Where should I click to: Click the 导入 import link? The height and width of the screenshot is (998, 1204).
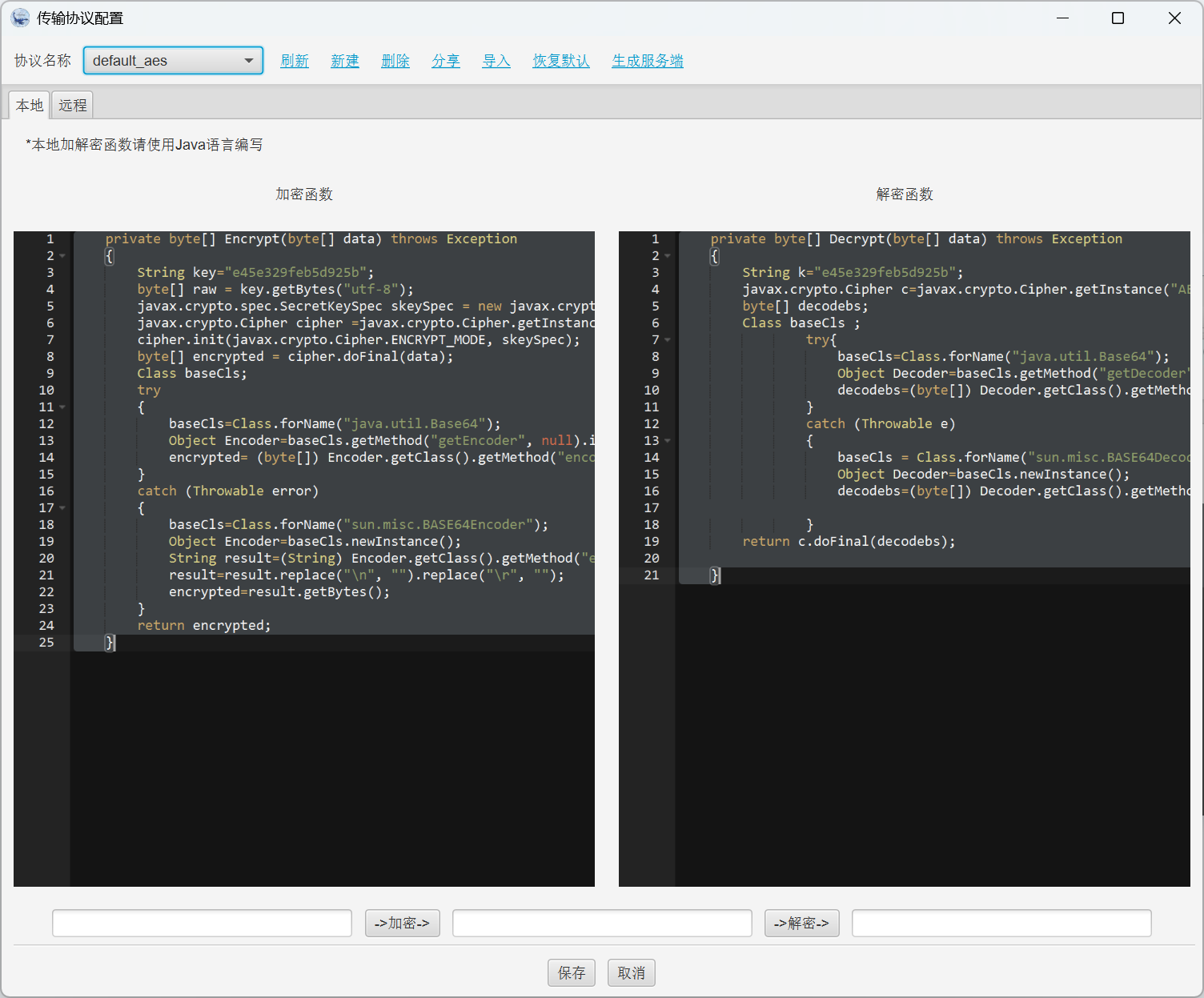click(496, 61)
